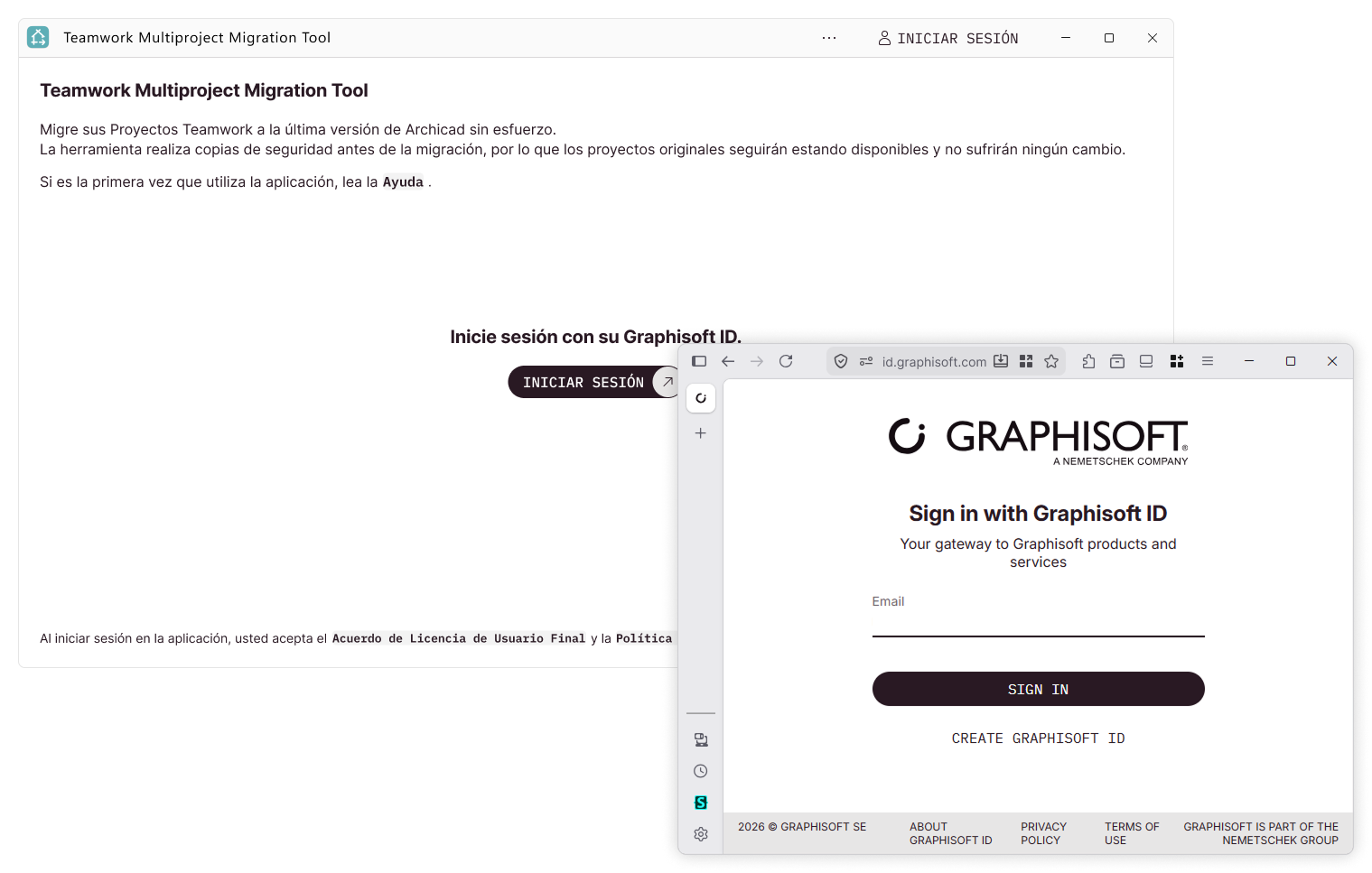
Task: Click the 'Teamwork Multiproject Migration Tool' page heading
Action: [x=204, y=90]
